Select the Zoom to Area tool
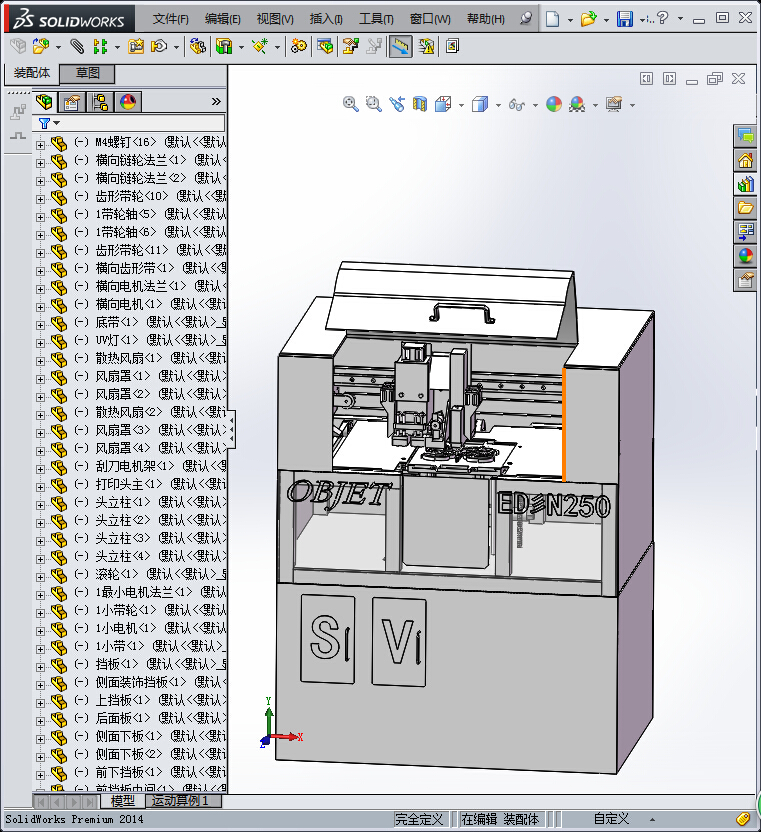 click(x=373, y=104)
